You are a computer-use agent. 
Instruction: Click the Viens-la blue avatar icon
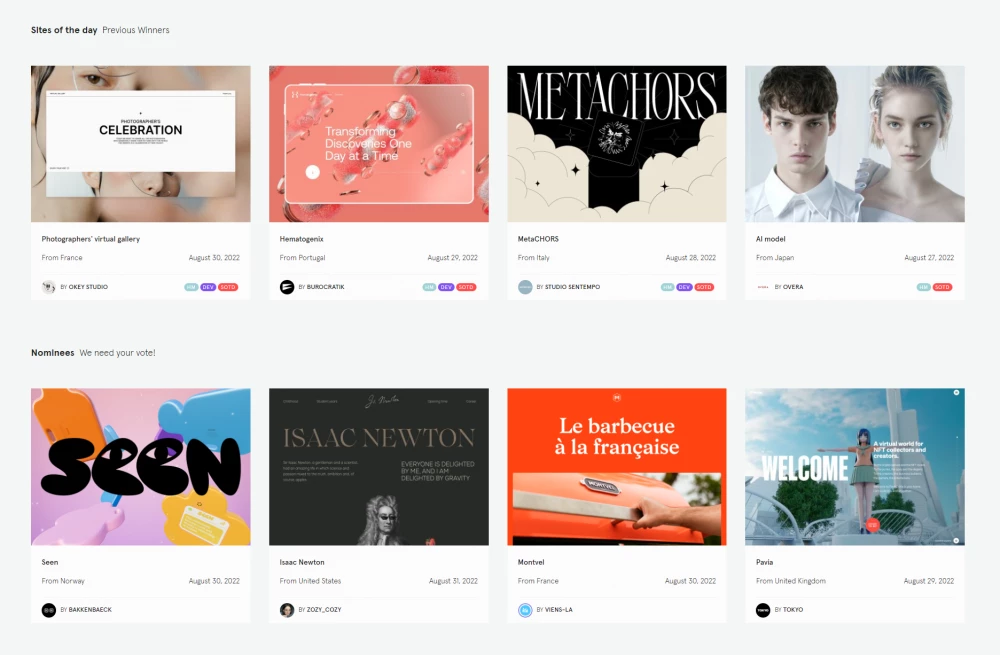pos(525,610)
